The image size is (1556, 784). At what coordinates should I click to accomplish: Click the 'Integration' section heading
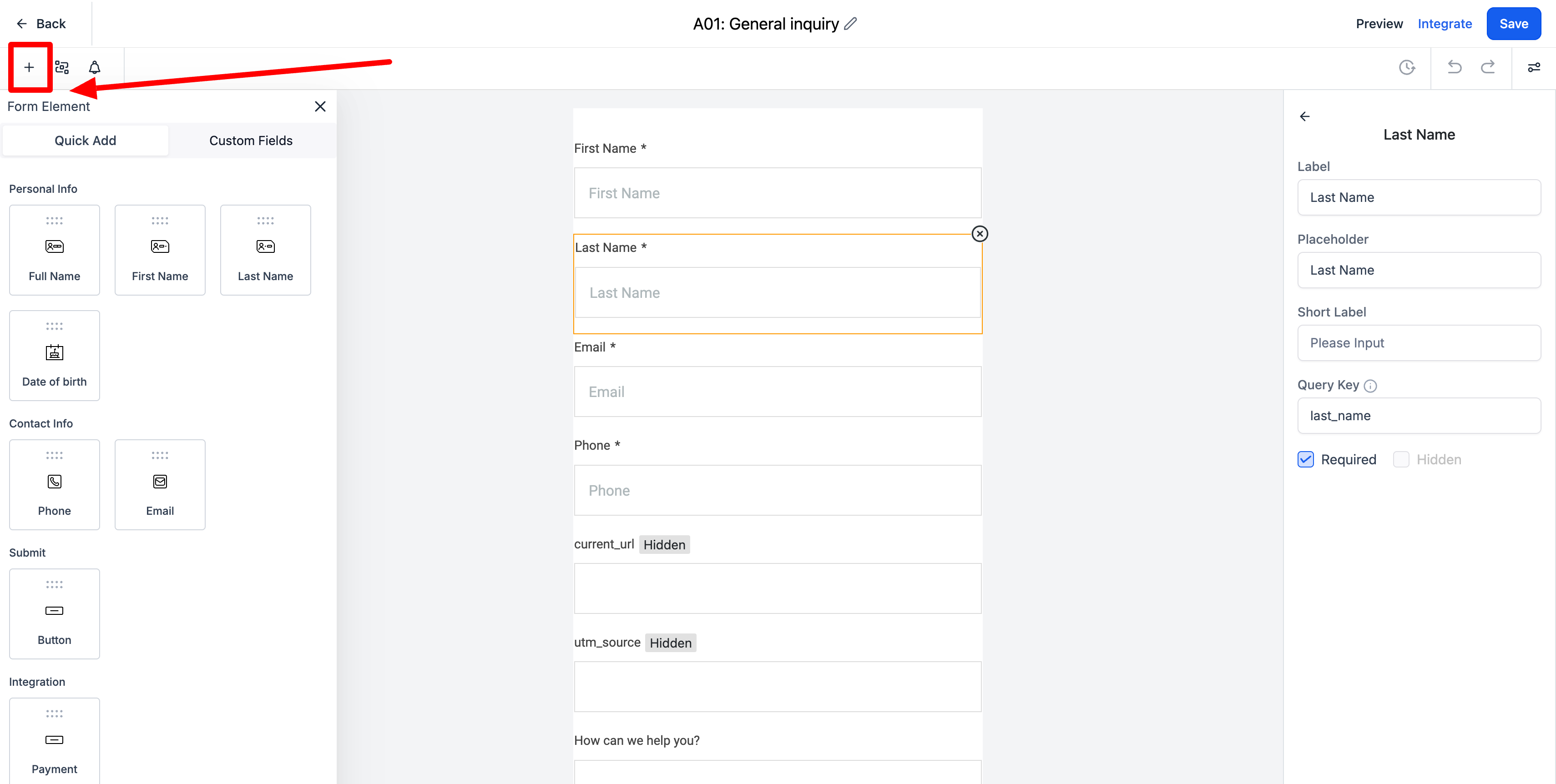37,682
